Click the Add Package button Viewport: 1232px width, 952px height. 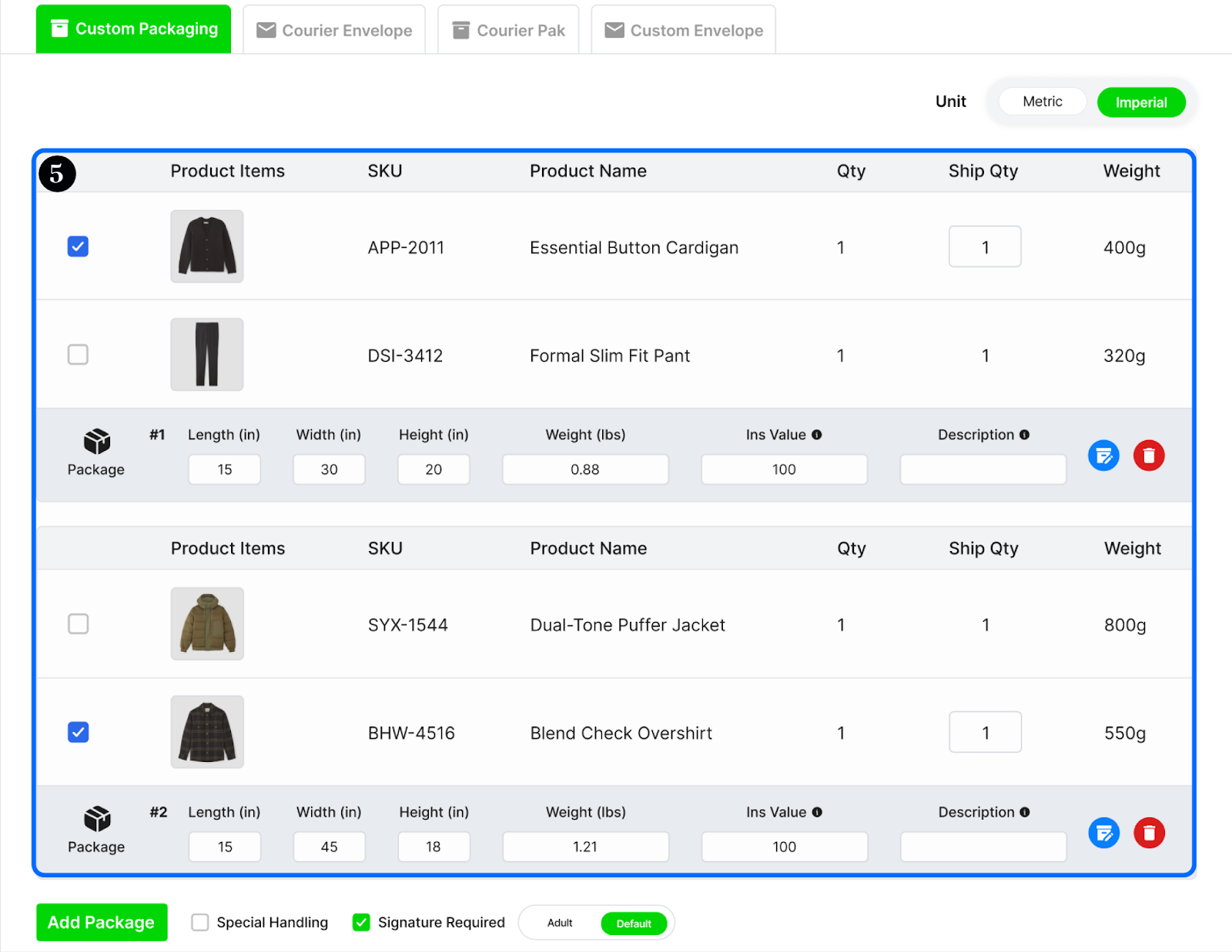click(102, 922)
